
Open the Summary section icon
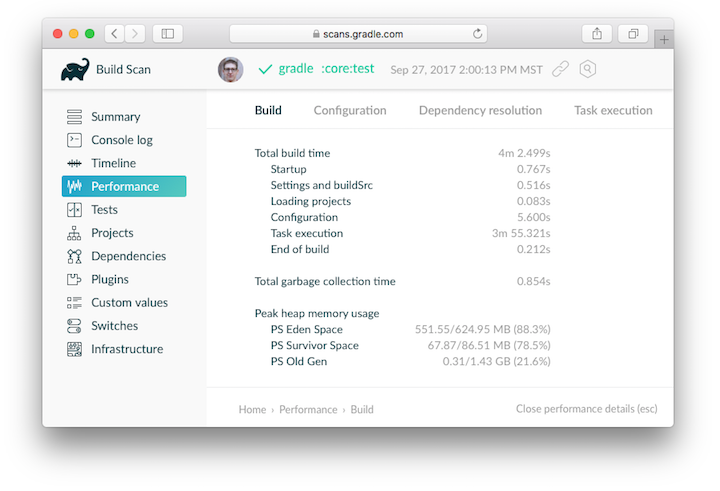click(x=74, y=117)
